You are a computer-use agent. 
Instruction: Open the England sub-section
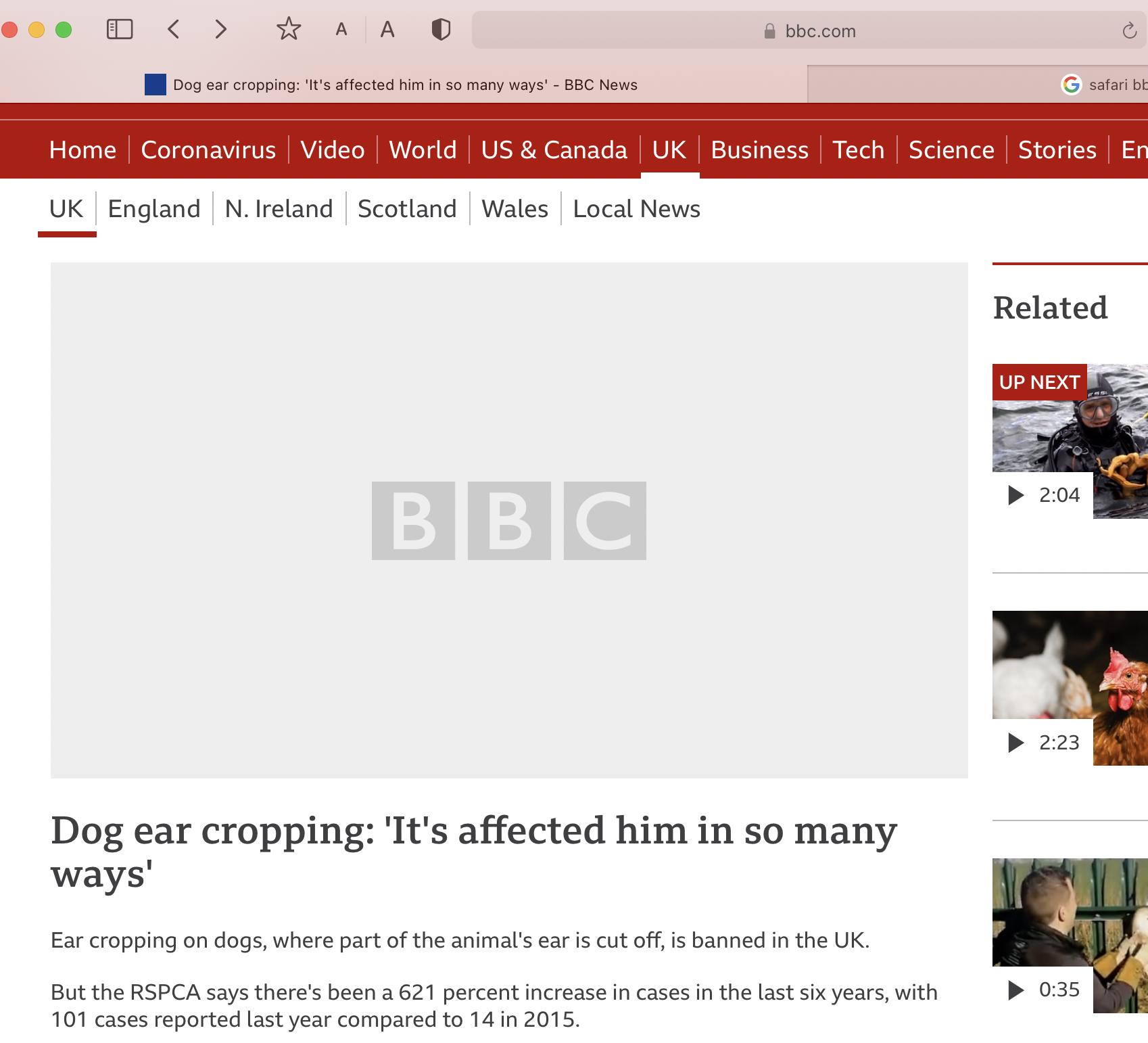pyautogui.click(x=154, y=209)
